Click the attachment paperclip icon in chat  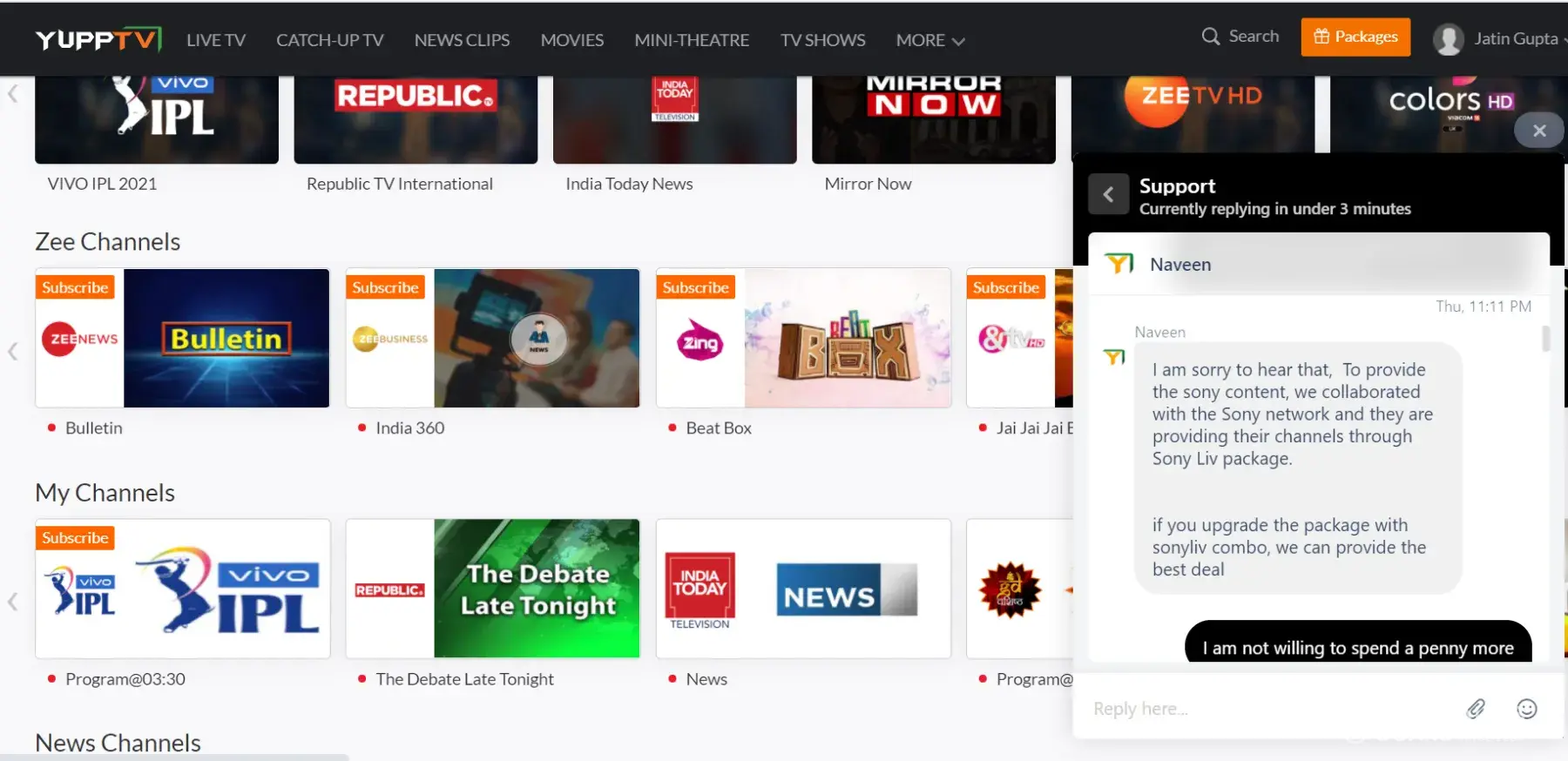[1476, 709]
